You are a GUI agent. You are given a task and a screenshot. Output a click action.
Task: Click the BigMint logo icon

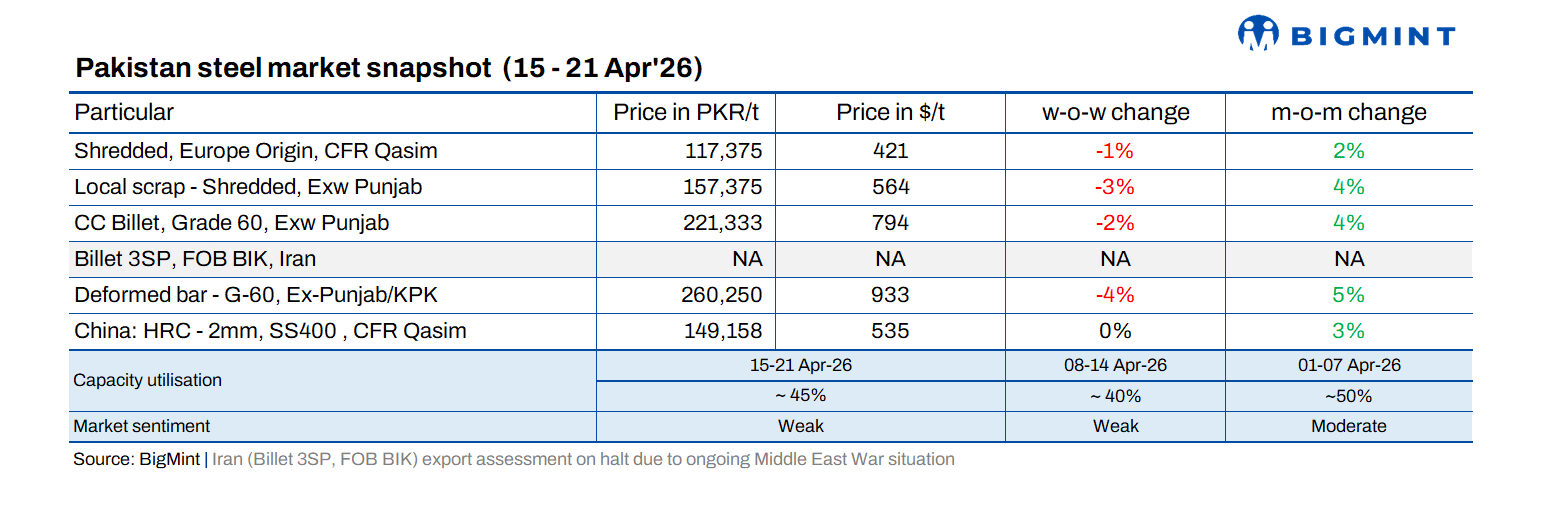[x=1259, y=33]
